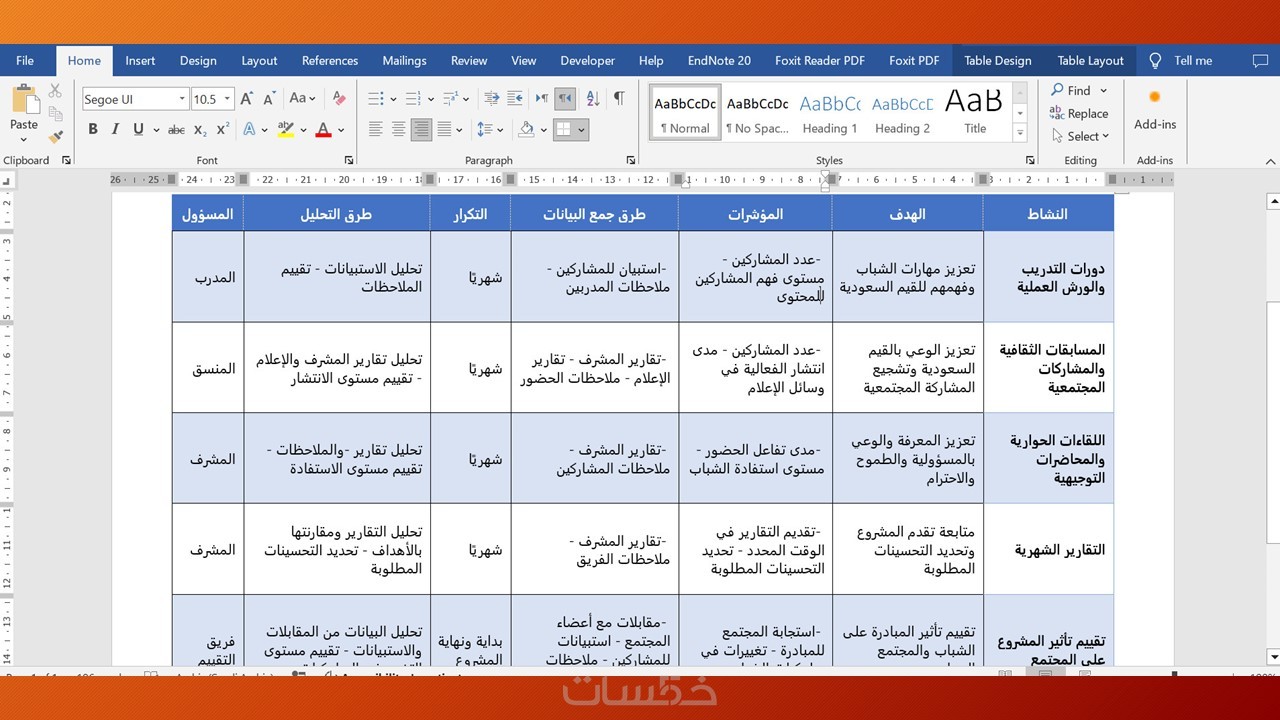Screen dimensions: 1280x720
Task: Apply Shading paint bucket color
Action: pos(526,129)
